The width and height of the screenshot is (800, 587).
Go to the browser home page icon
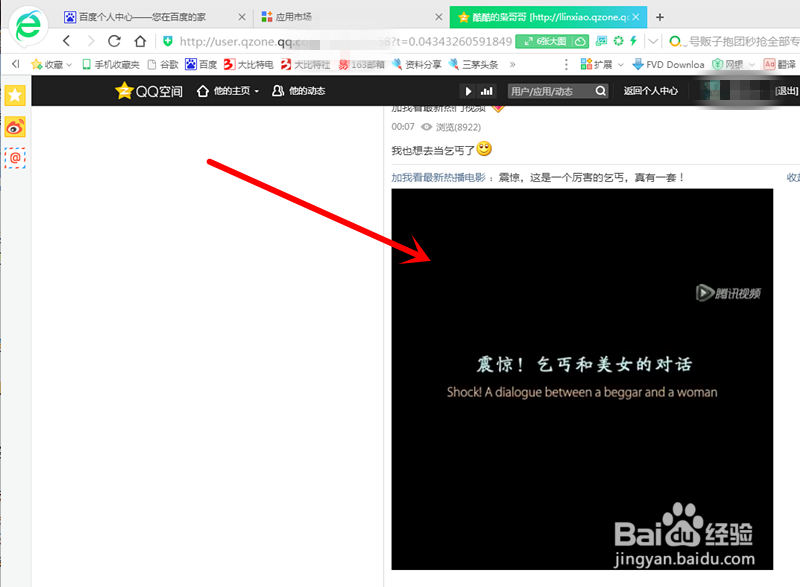[140, 41]
